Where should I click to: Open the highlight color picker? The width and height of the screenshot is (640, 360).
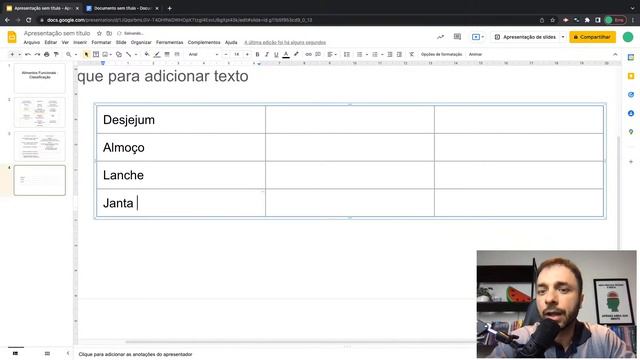coord(296,54)
